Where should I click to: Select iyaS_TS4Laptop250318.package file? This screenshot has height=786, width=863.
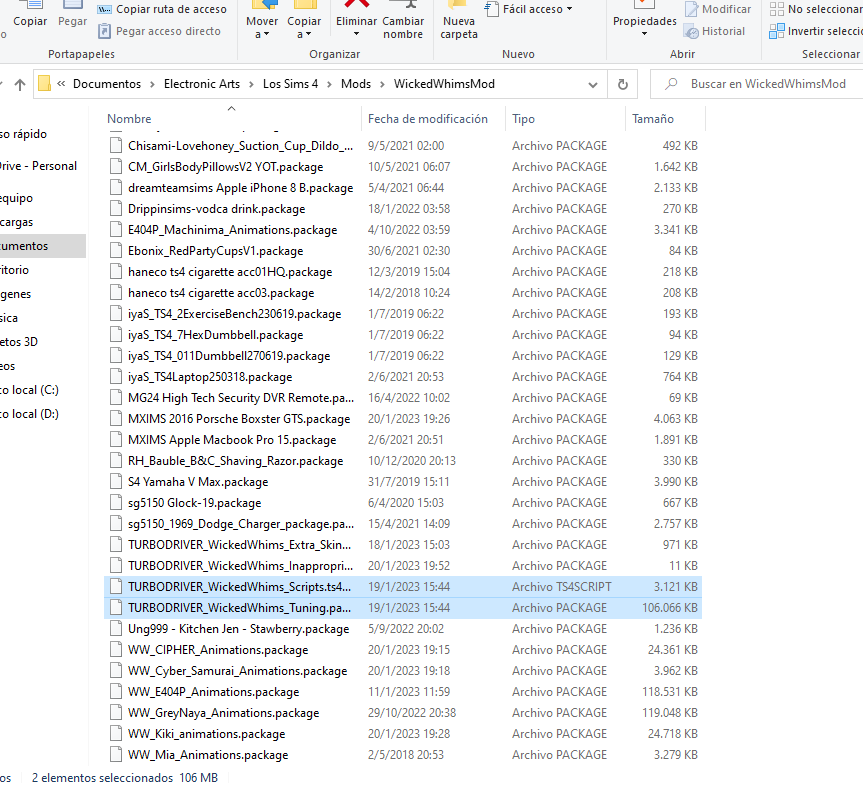[402, 377]
